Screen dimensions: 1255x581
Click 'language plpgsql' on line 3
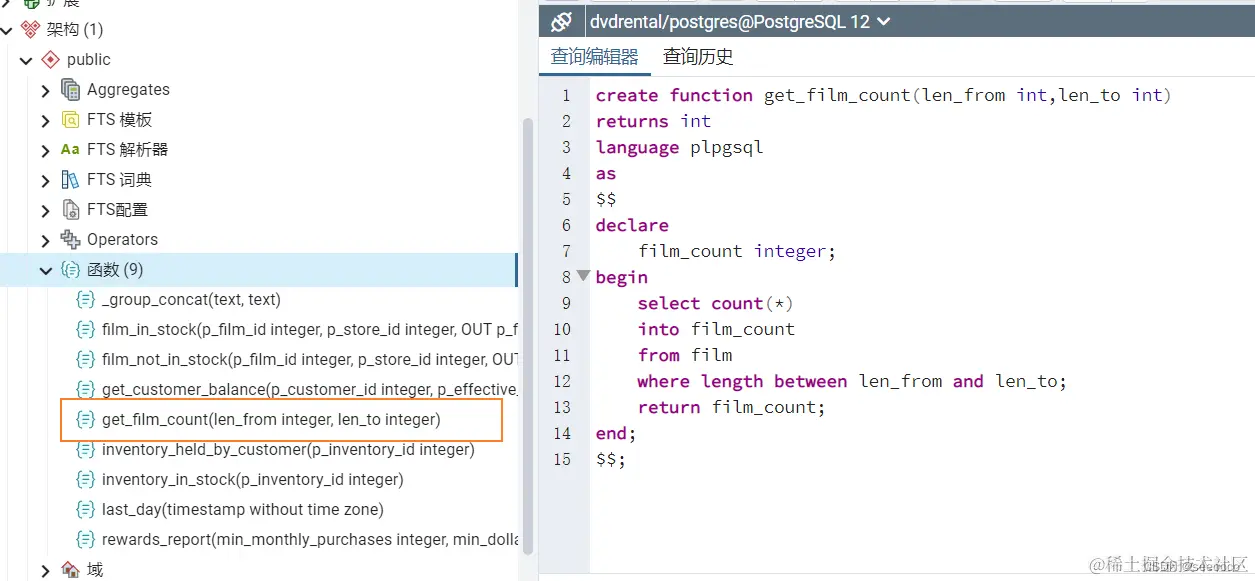679,147
